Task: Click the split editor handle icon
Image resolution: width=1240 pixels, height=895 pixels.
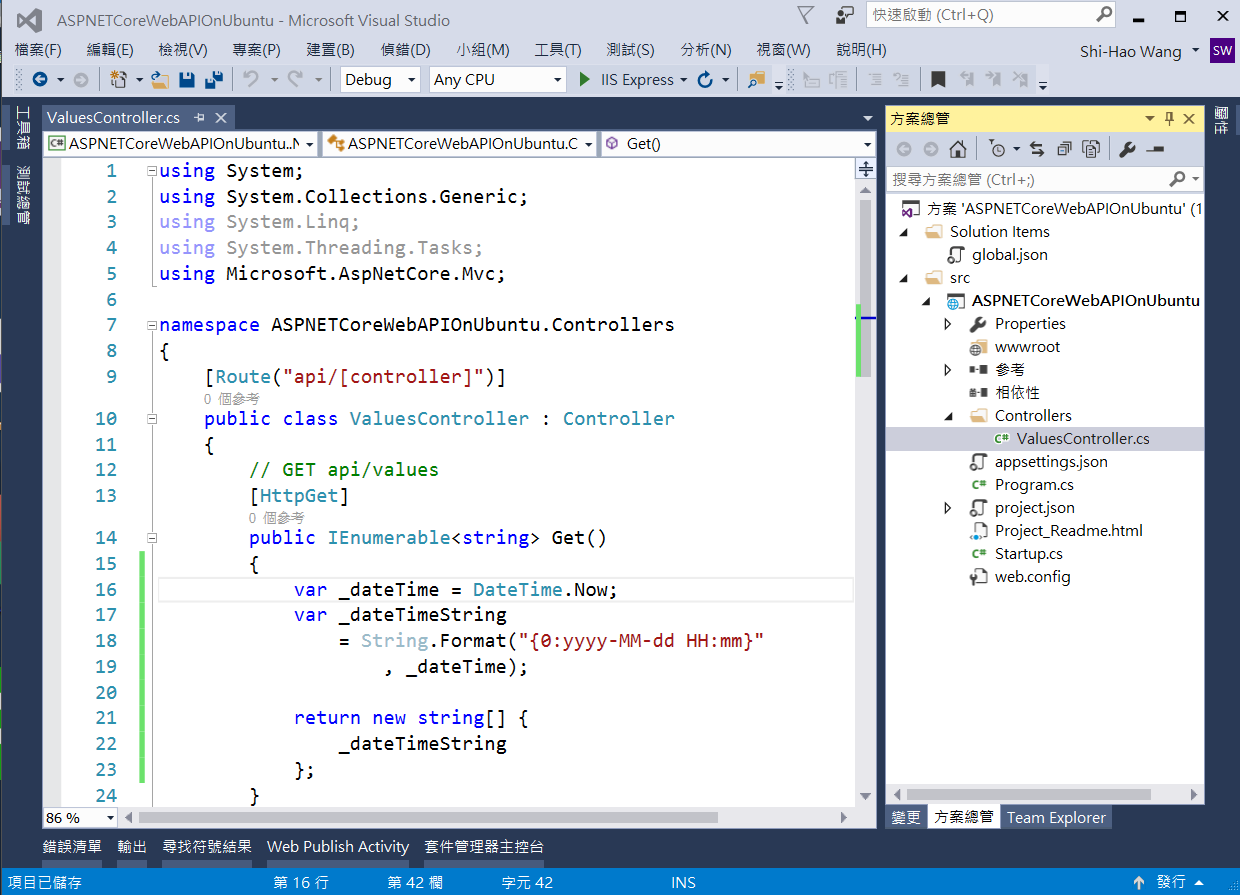Action: tap(866, 171)
